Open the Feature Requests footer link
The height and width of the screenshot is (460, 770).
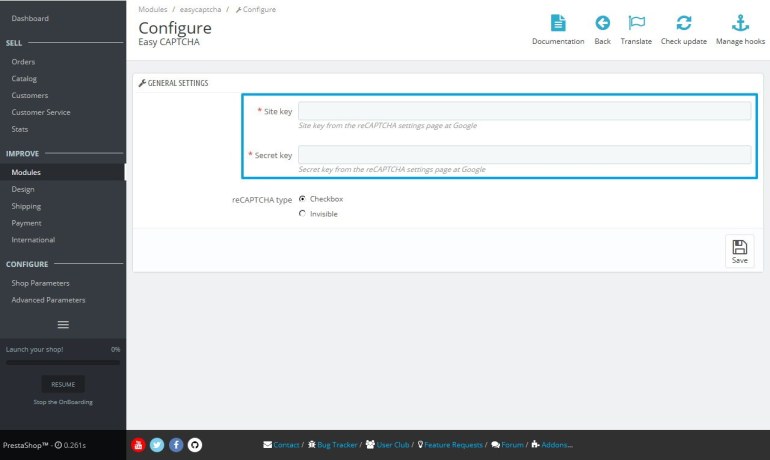453,445
